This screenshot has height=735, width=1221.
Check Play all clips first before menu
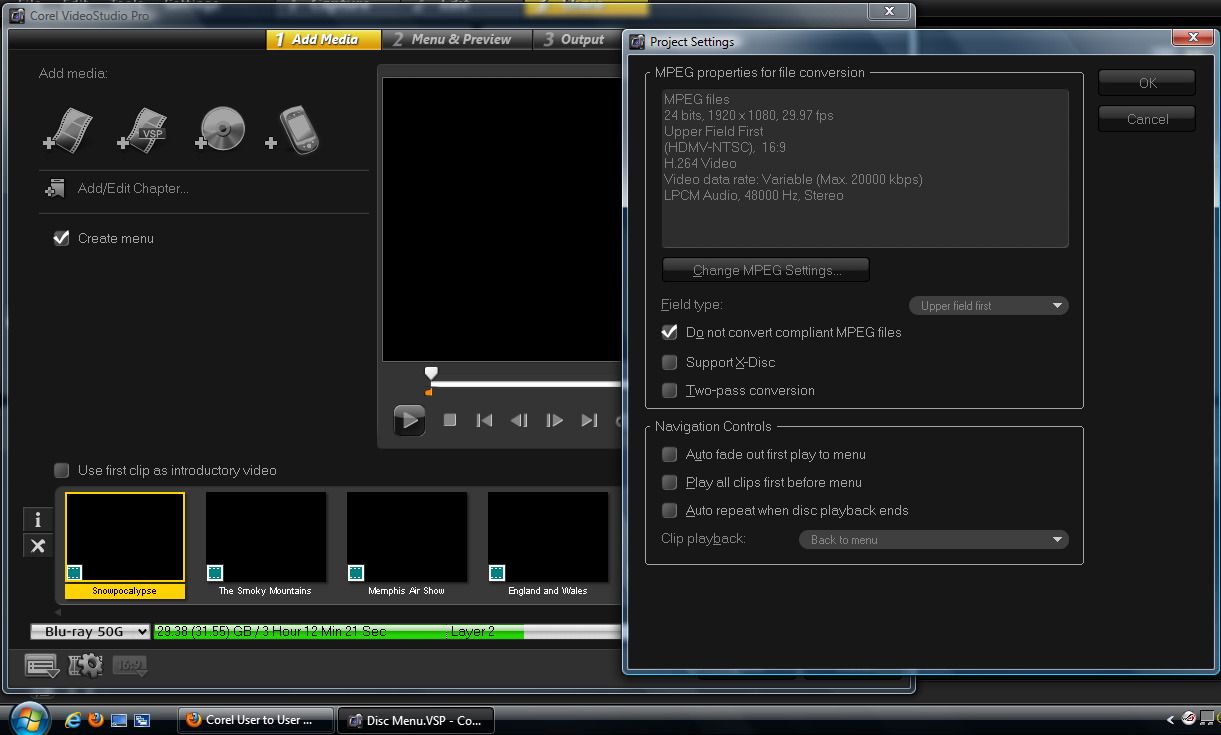670,482
